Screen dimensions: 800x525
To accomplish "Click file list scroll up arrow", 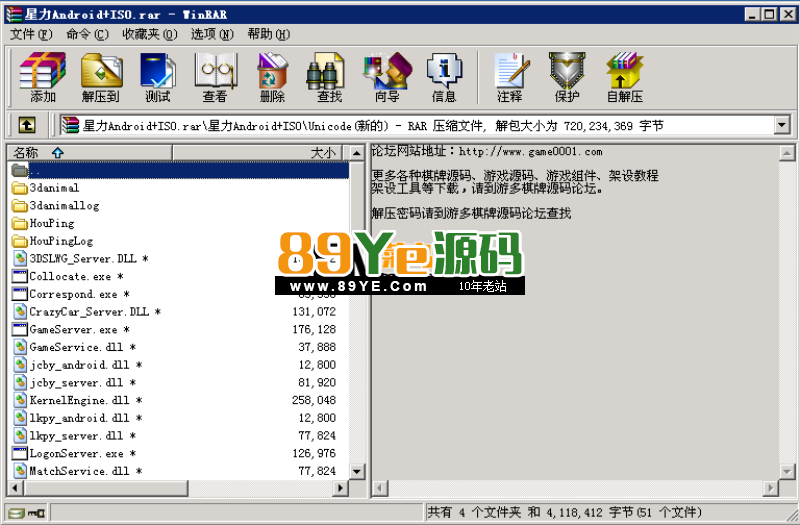I will coord(357,153).
